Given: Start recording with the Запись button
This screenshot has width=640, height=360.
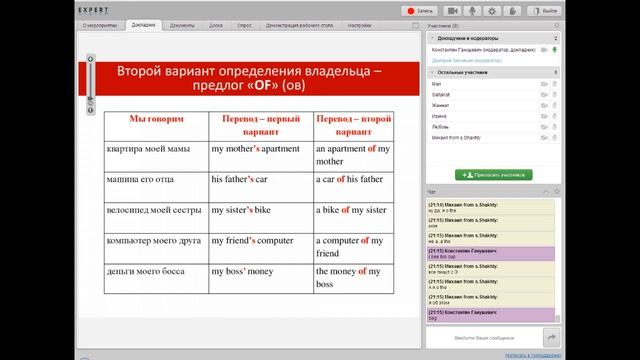Looking at the screenshot, I should tap(420, 11).
